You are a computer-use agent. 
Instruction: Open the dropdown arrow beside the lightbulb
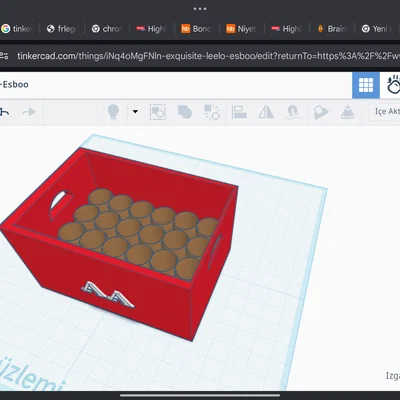click(135, 112)
